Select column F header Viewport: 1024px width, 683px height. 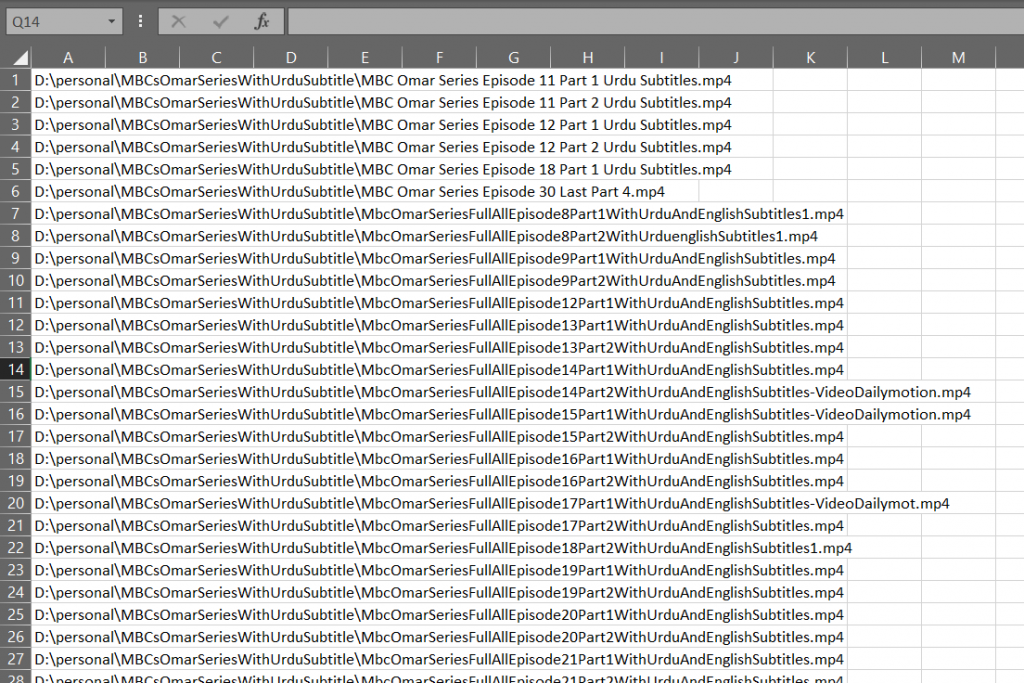[x=439, y=57]
